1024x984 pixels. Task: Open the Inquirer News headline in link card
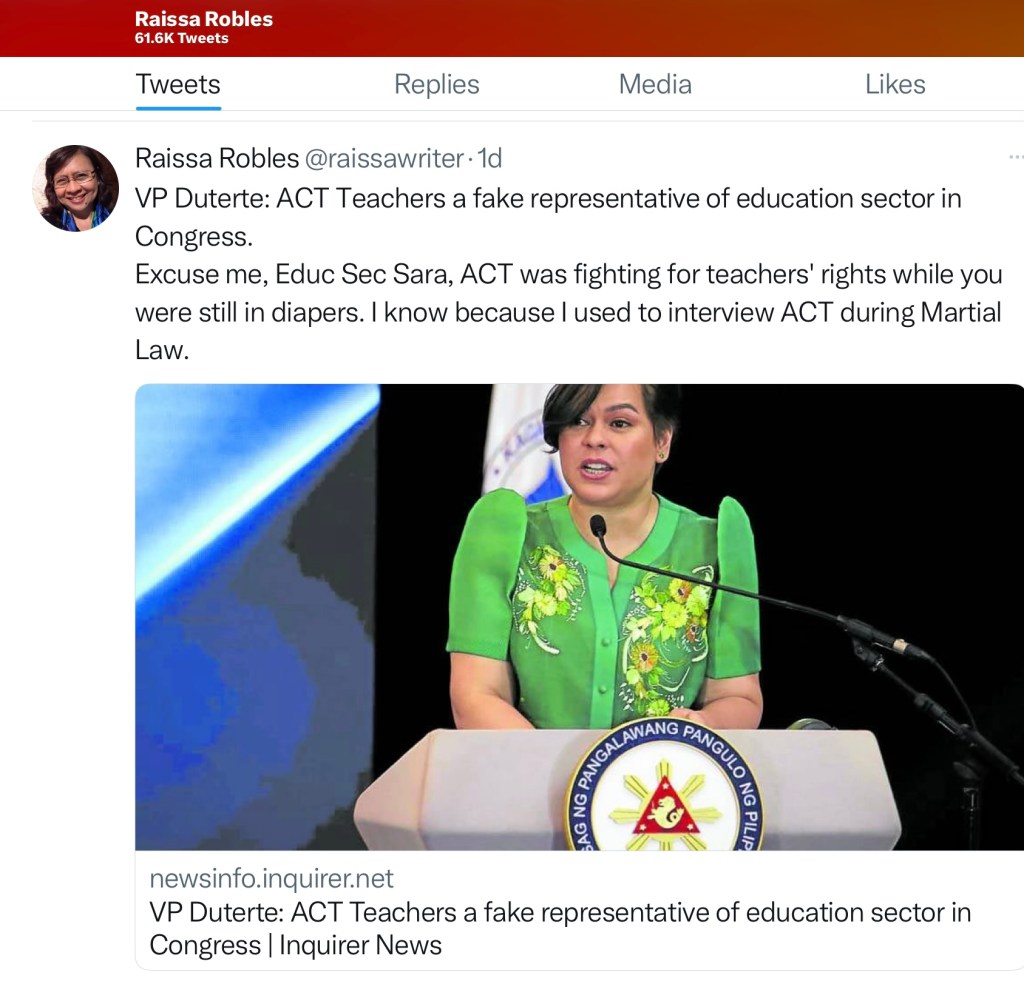coord(560,928)
